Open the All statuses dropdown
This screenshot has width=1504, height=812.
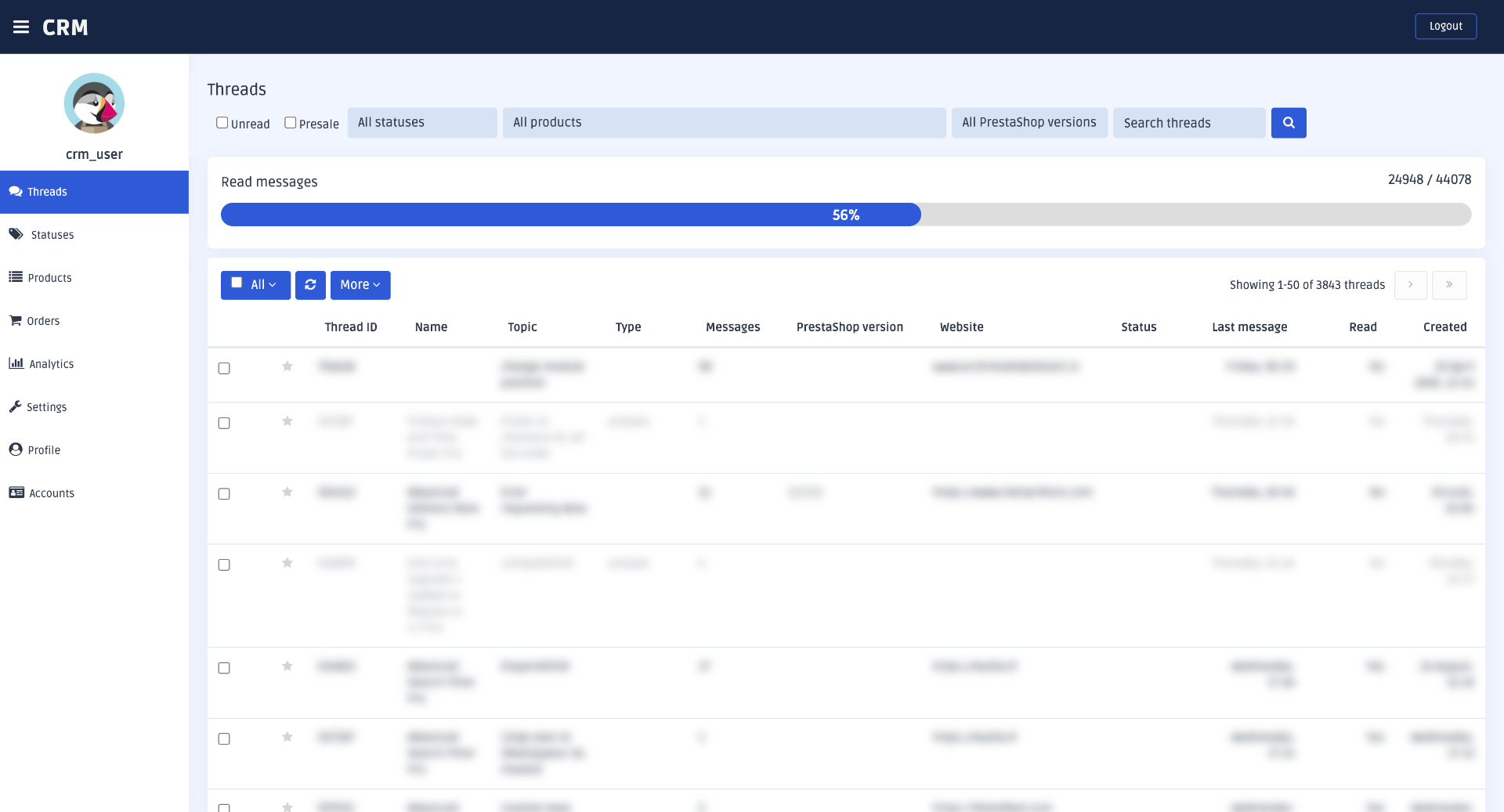coord(422,123)
